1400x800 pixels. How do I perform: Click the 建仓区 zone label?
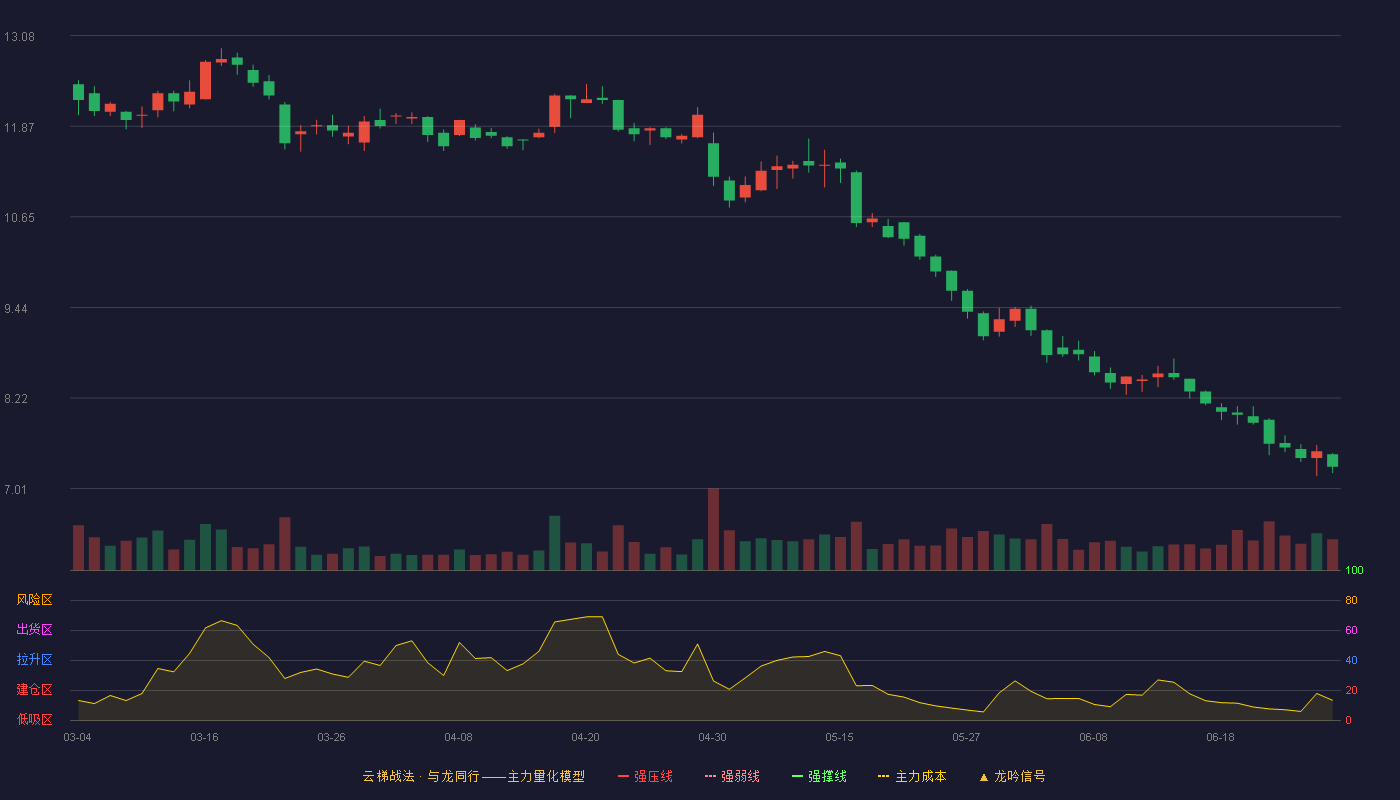34,690
